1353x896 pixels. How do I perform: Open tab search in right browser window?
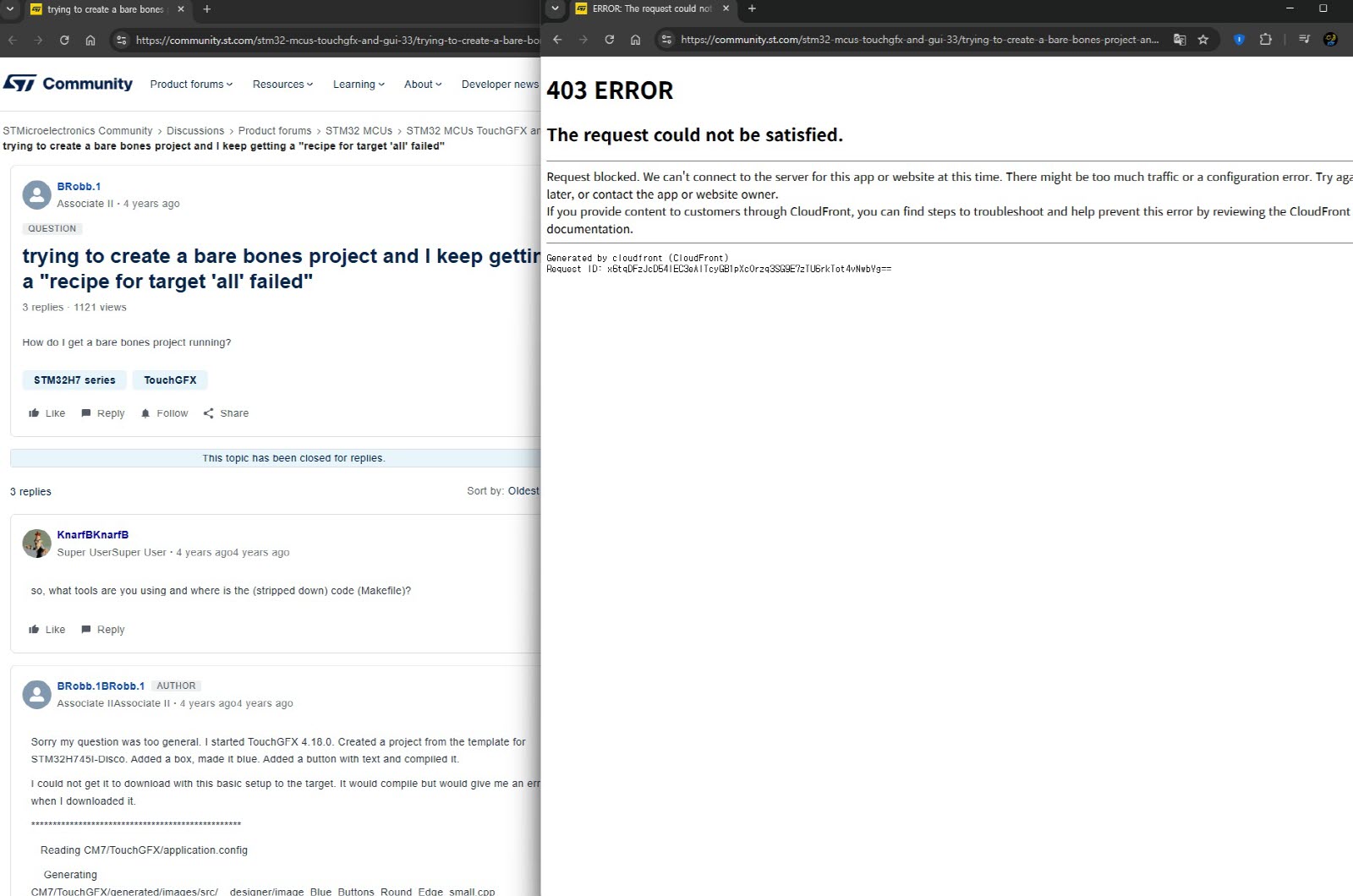tap(555, 9)
